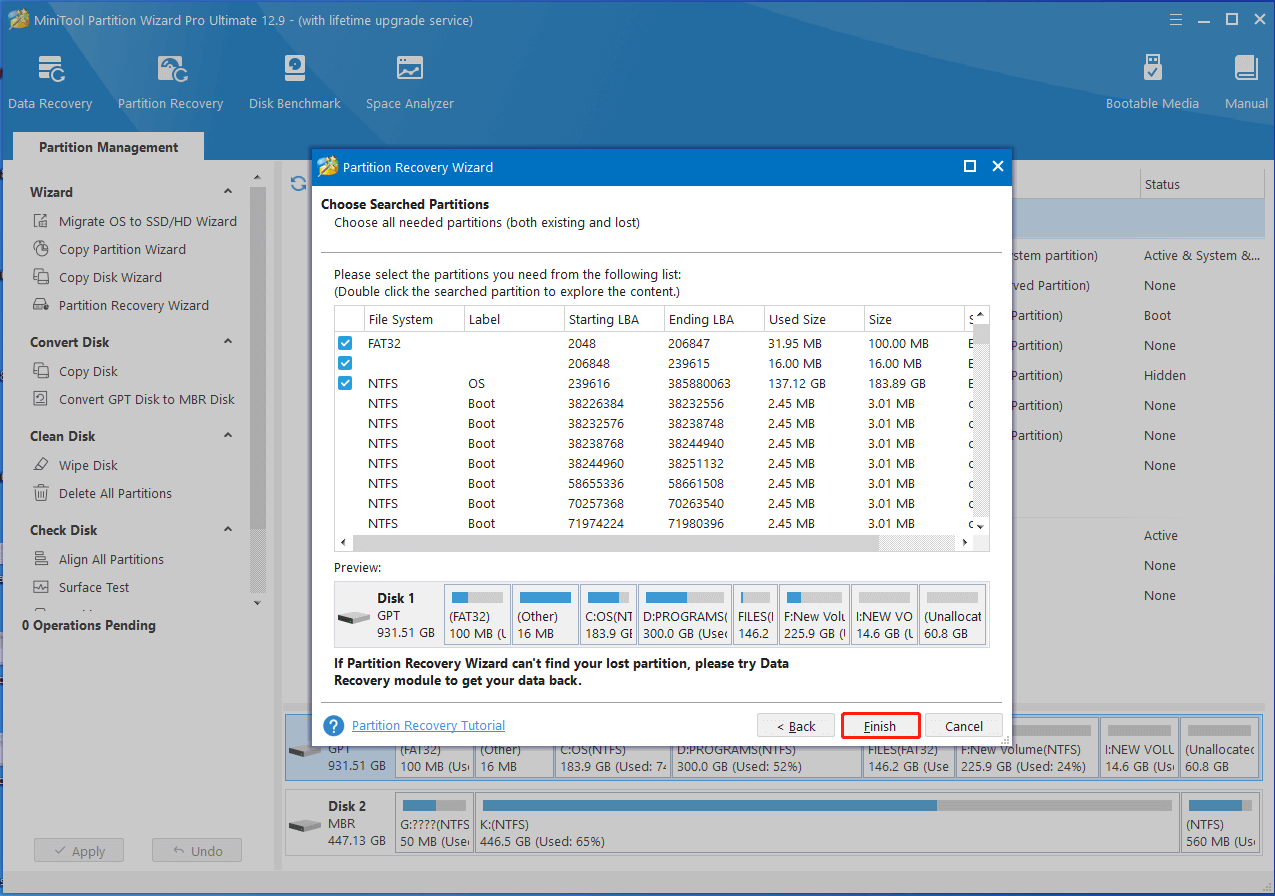Open the Partition Recovery Tutorial link
The image size is (1275, 896).
pos(428,726)
